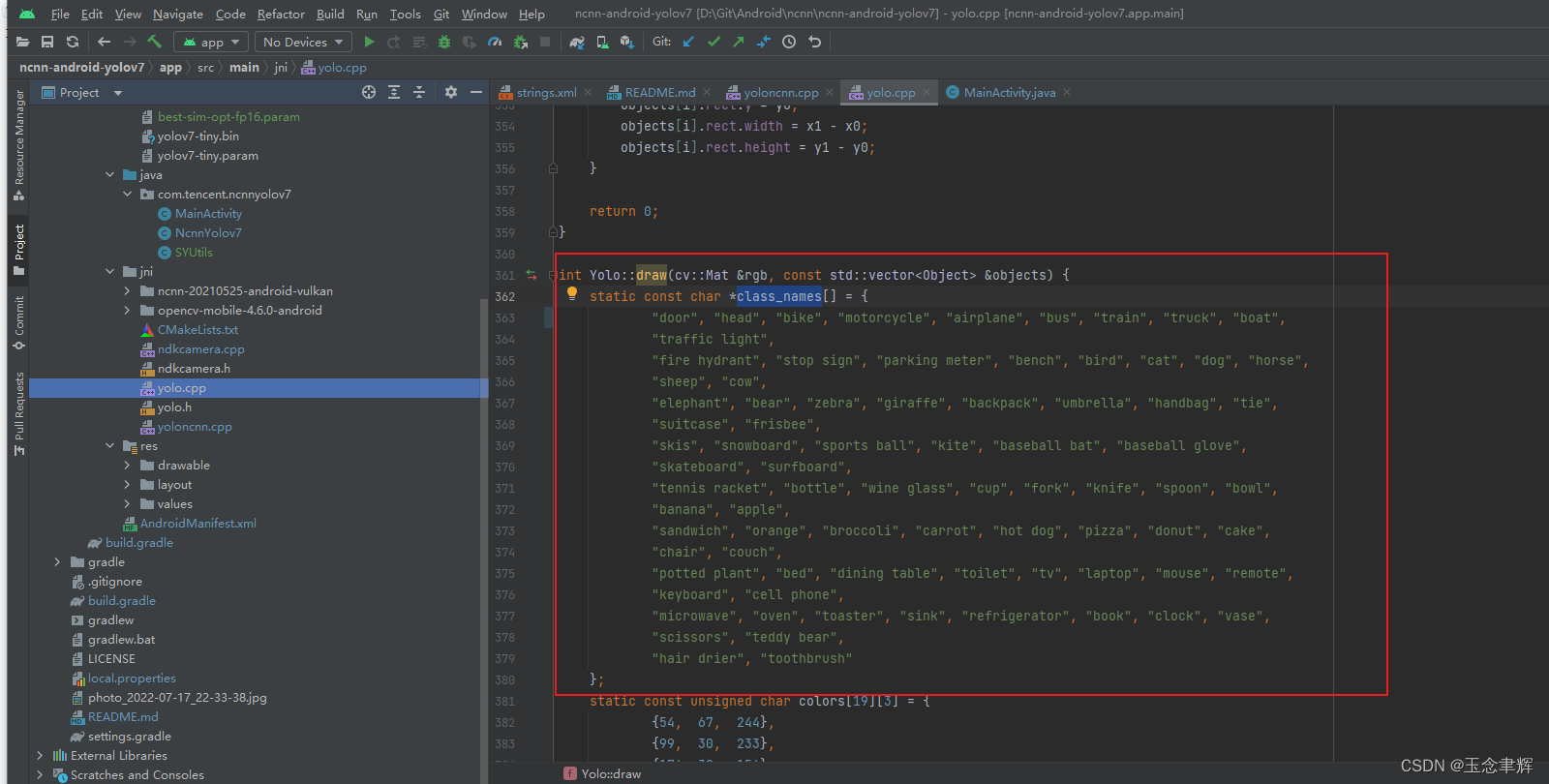Update project with the Git blue arrow
1549x784 pixels.
[688, 42]
